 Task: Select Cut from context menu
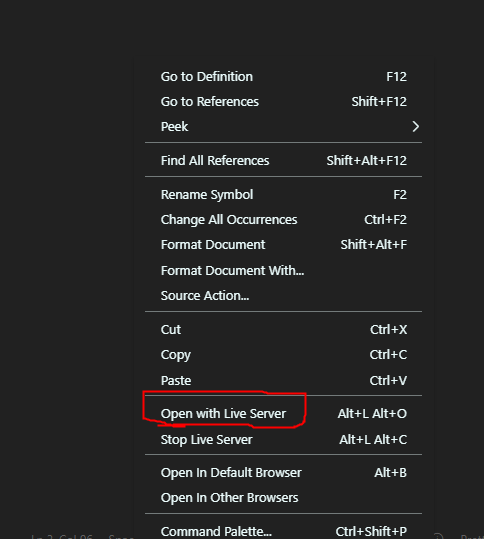tap(284, 330)
